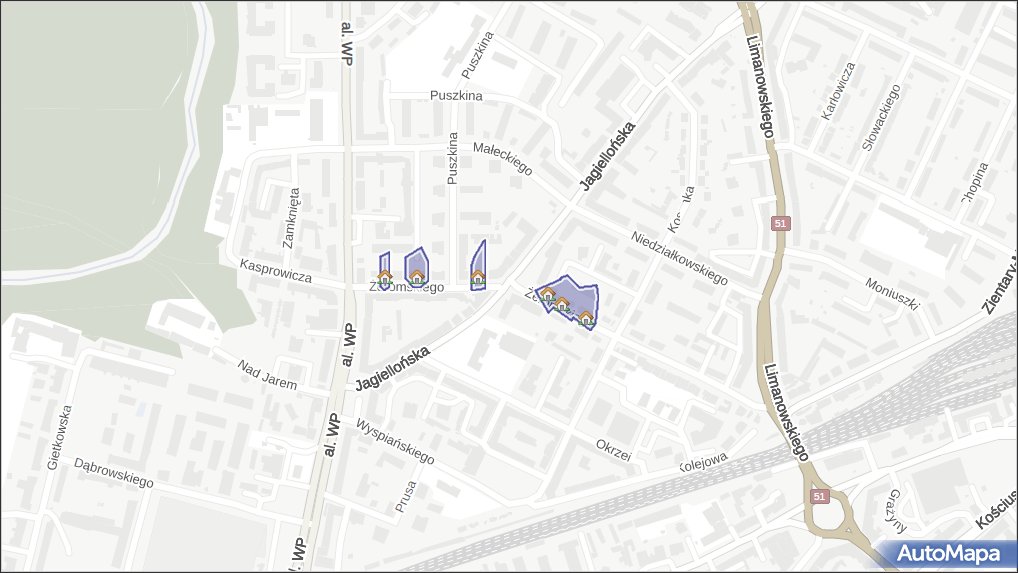Click the Niedziałkowskiego street label

tap(679, 258)
